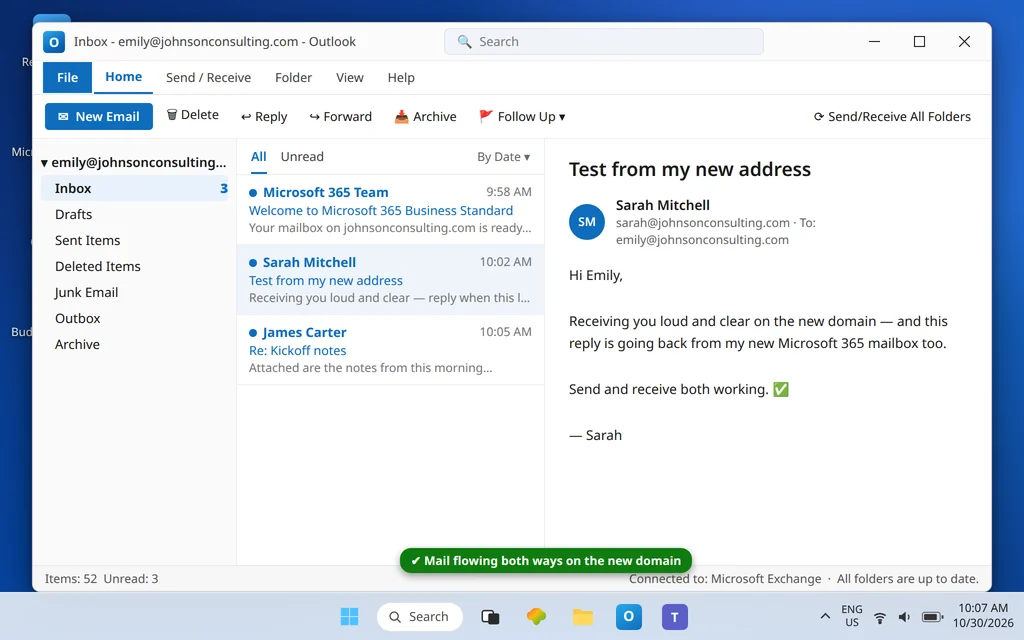Maximize the Outlook window
Viewport: 1024px width, 640px height.
(920, 41)
